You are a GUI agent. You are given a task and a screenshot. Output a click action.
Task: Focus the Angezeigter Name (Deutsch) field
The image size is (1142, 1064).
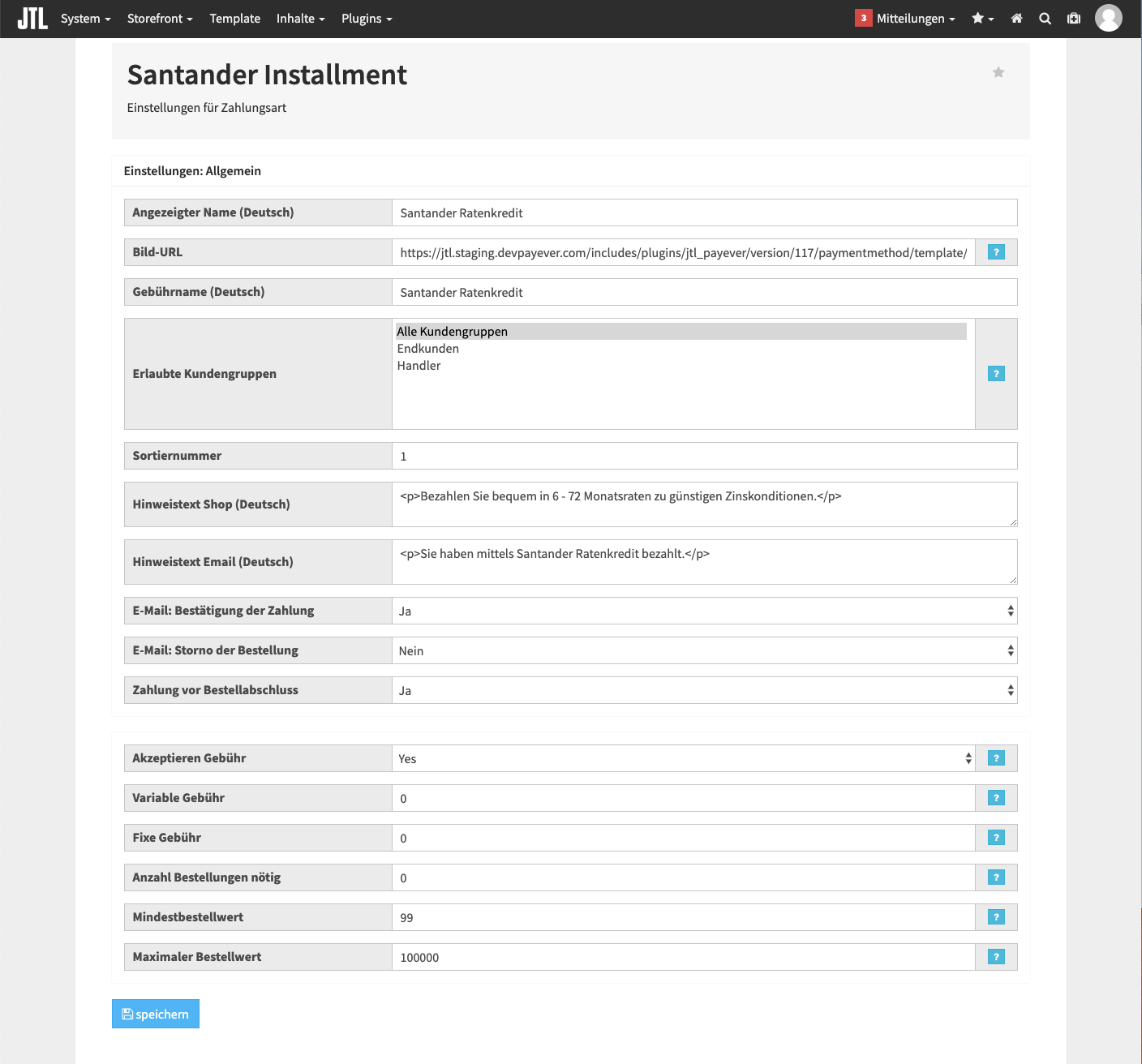tap(704, 212)
